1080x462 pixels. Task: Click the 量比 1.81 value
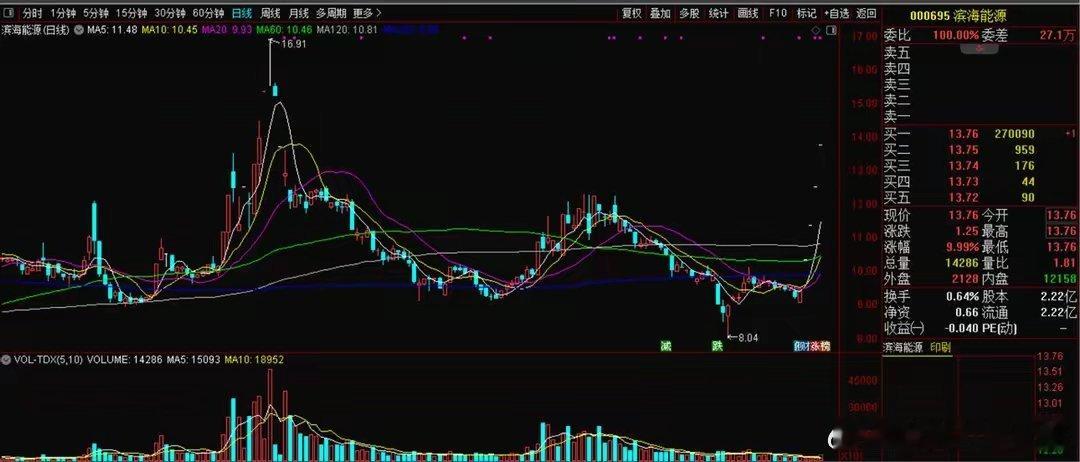1064,263
